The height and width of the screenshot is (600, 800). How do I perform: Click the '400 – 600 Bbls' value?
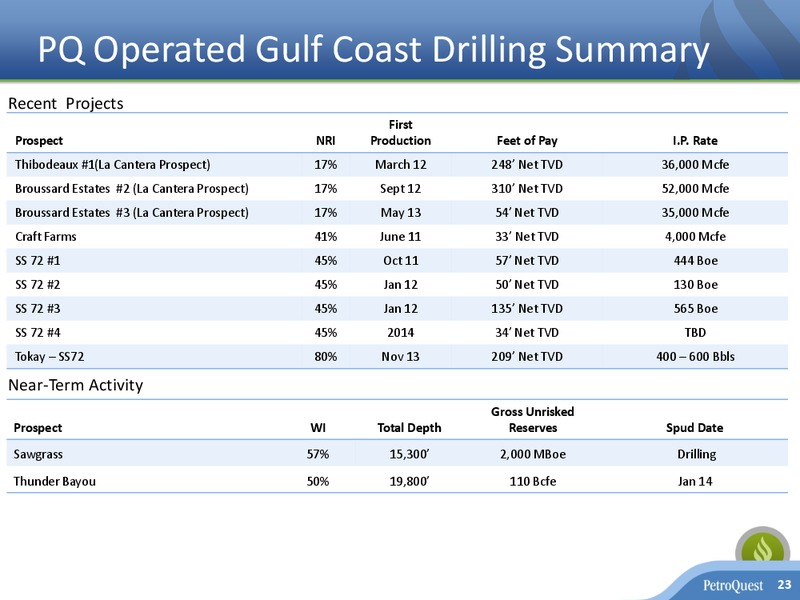click(695, 357)
